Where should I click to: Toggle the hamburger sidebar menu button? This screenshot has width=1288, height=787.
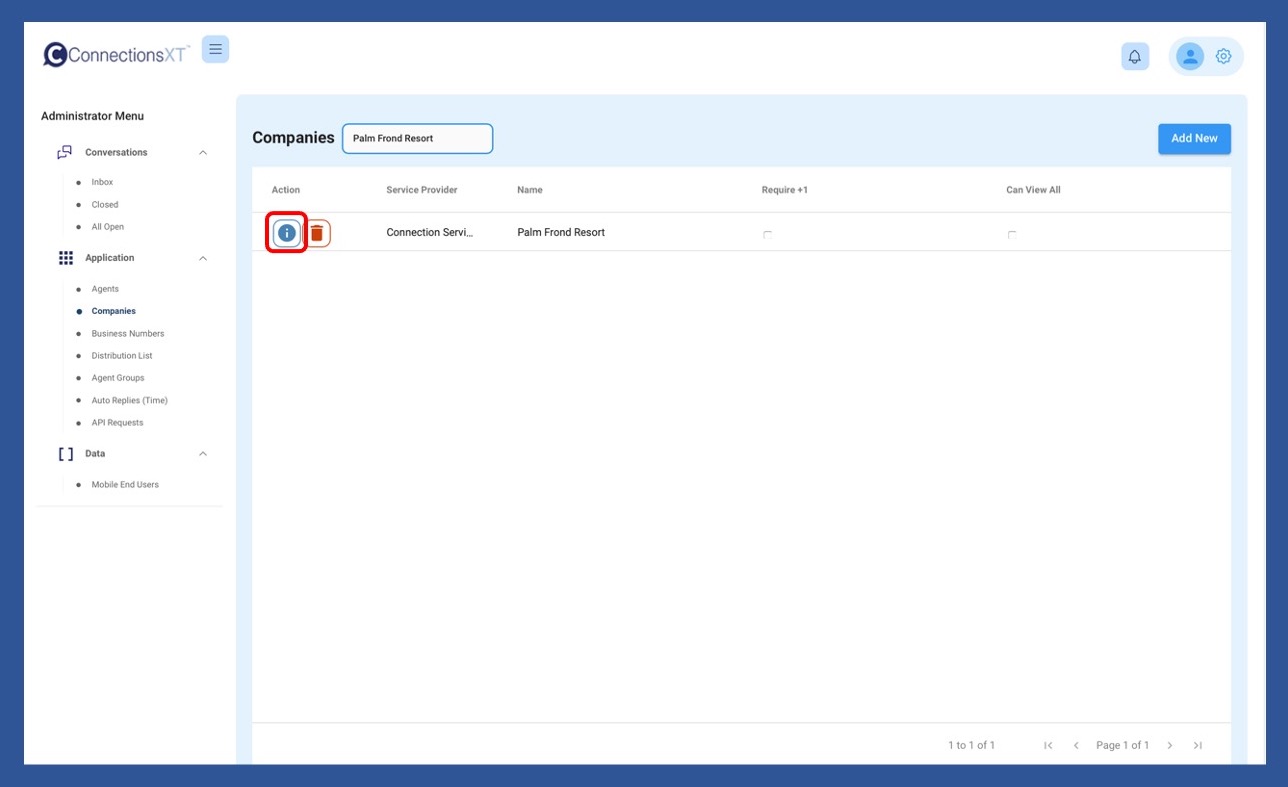[215, 49]
